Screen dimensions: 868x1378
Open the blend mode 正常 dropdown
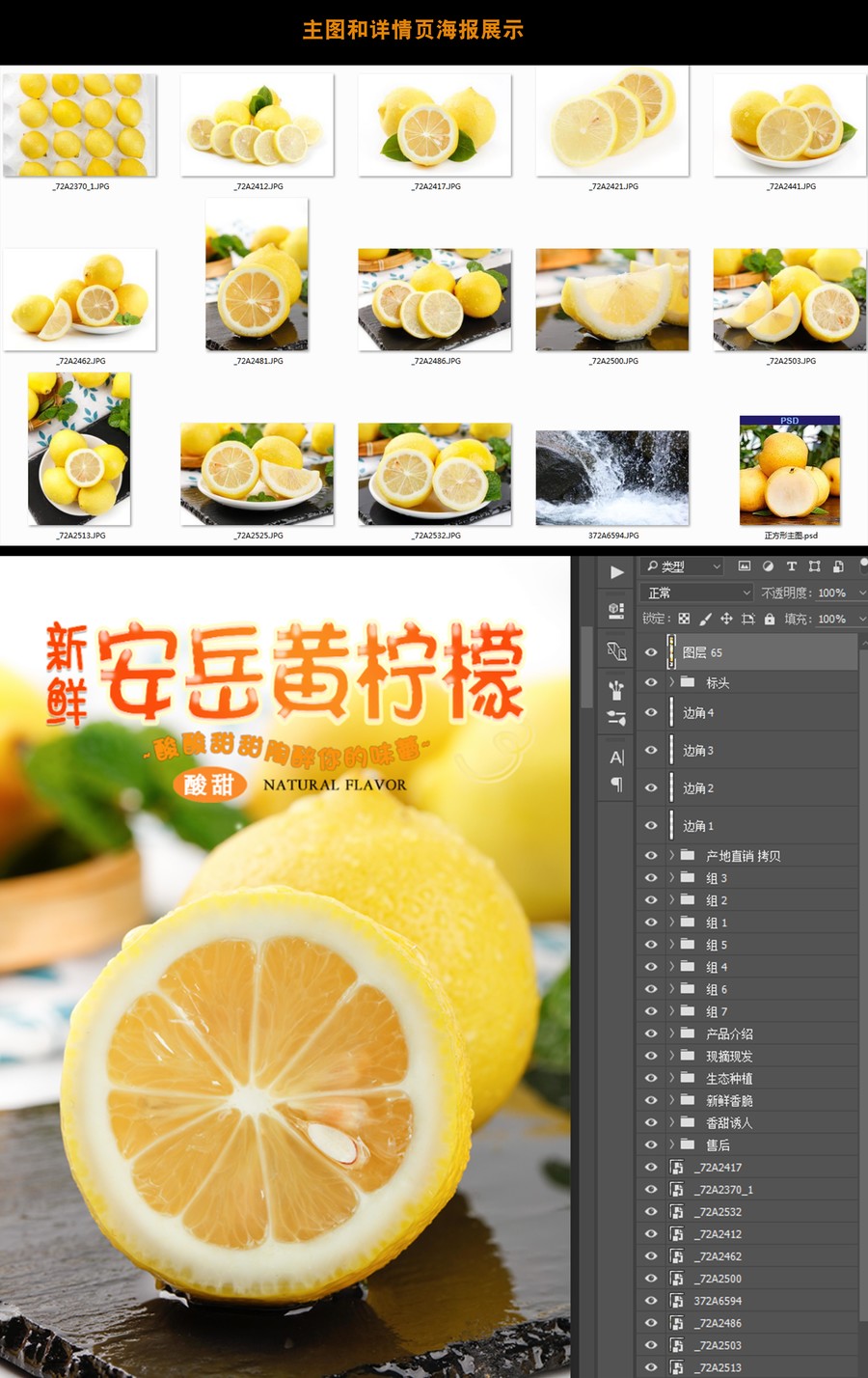[x=696, y=593]
